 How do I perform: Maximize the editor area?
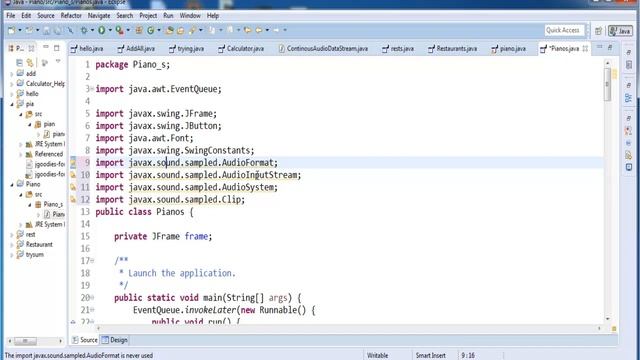pyautogui.click(x=610, y=48)
